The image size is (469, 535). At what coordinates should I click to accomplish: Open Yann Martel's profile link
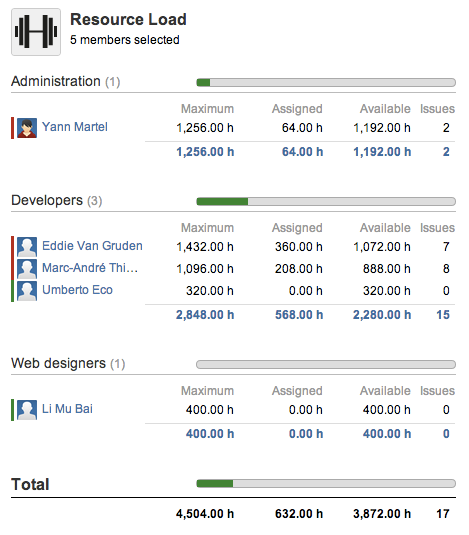coord(75,127)
